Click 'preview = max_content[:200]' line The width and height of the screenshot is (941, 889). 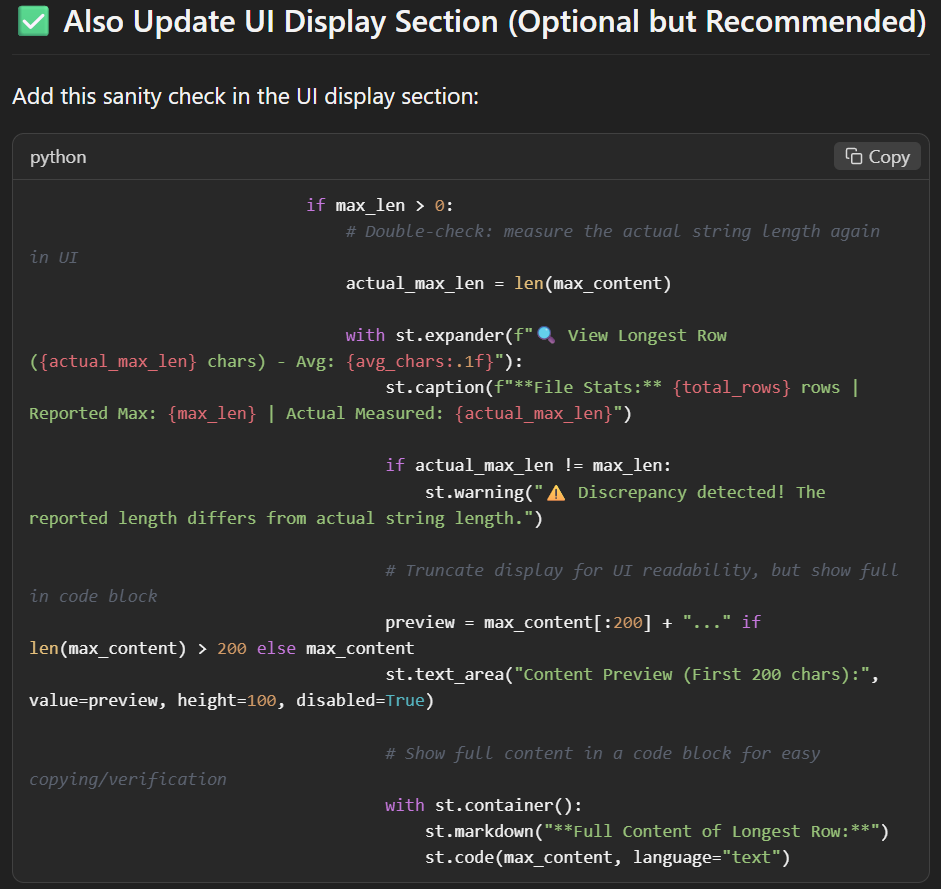pos(573,622)
